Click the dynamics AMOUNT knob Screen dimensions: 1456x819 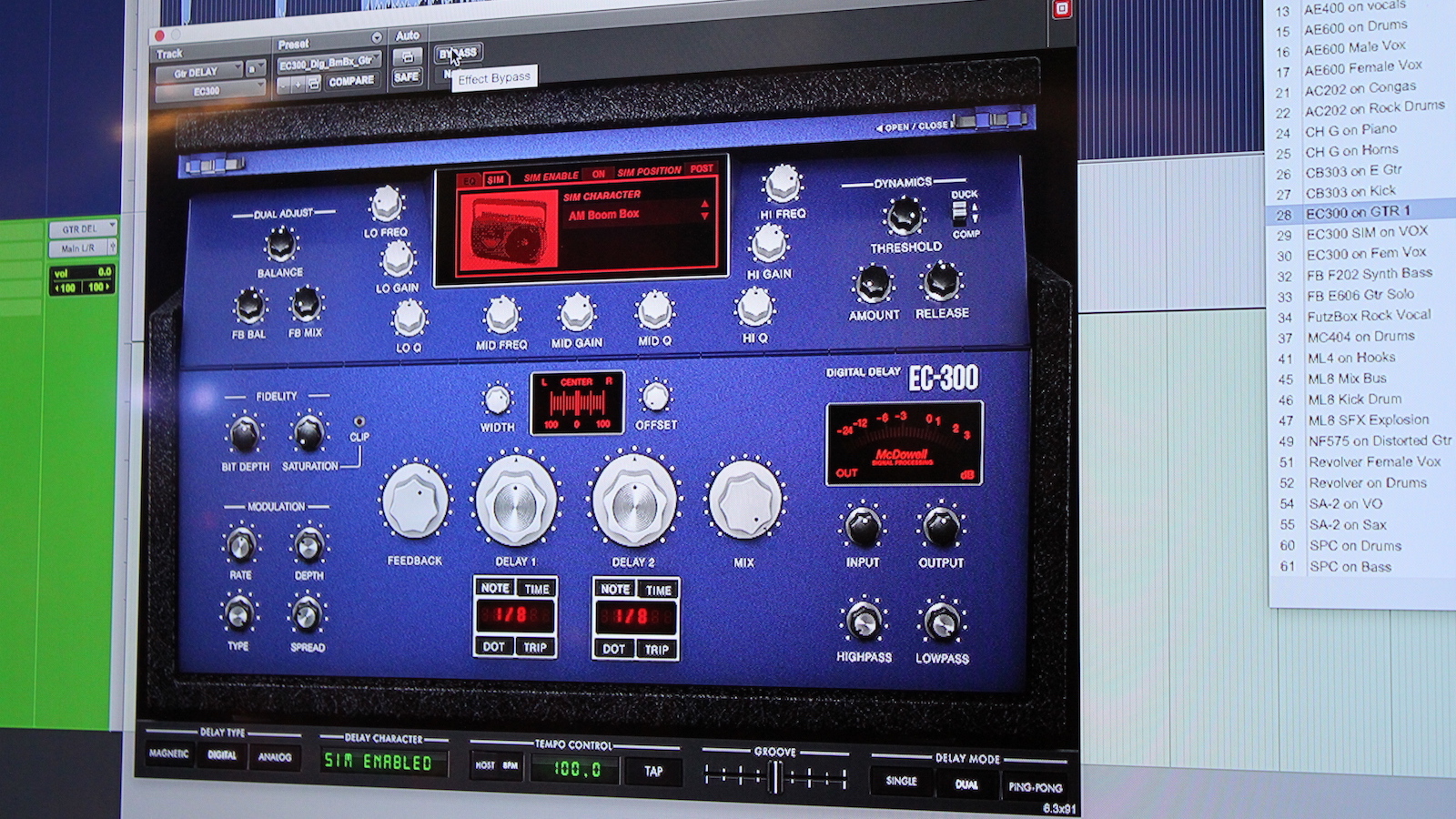pyautogui.click(x=873, y=285)
